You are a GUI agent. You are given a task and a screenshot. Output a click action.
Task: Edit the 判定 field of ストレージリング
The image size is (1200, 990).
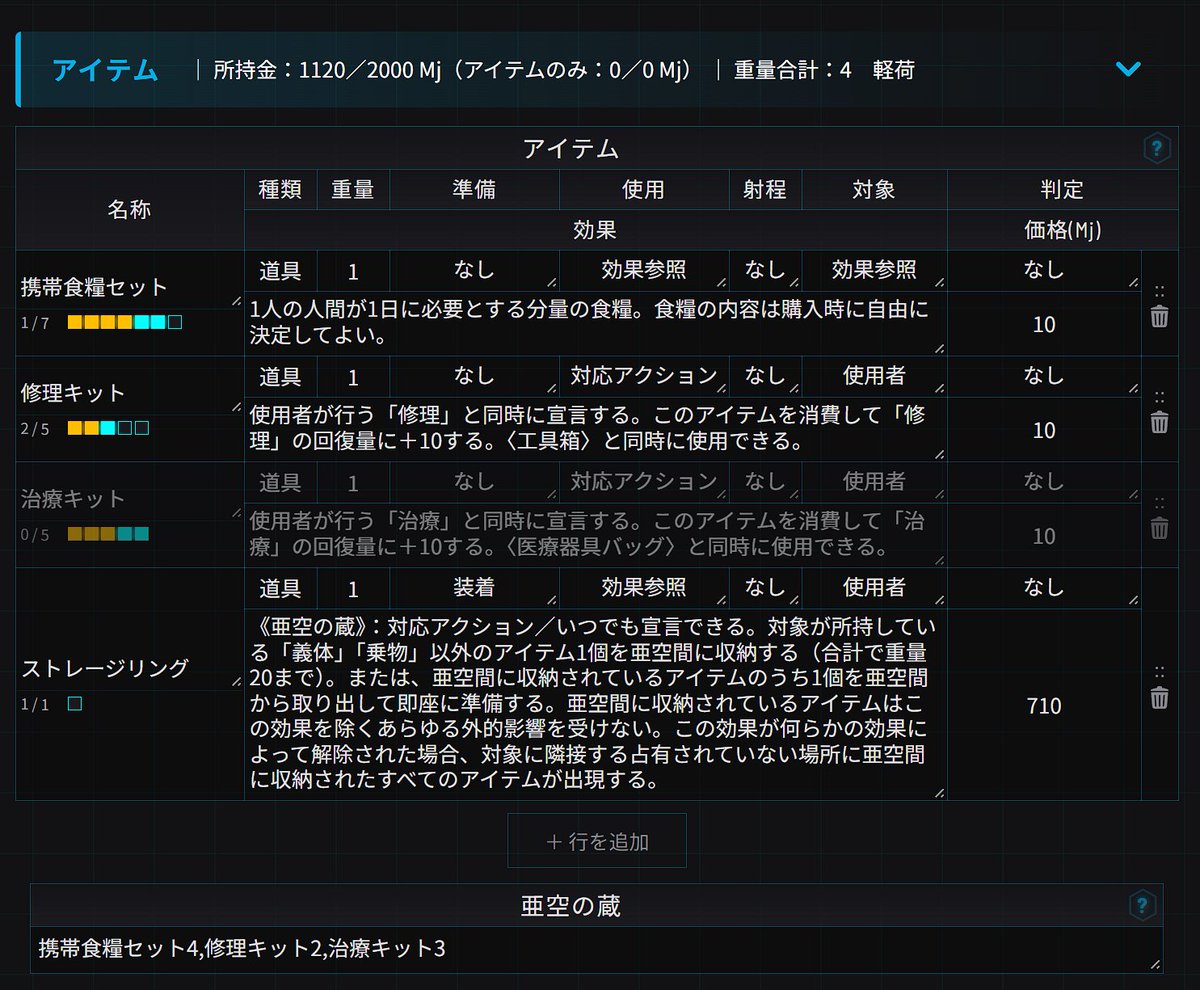pos(1044,588)
